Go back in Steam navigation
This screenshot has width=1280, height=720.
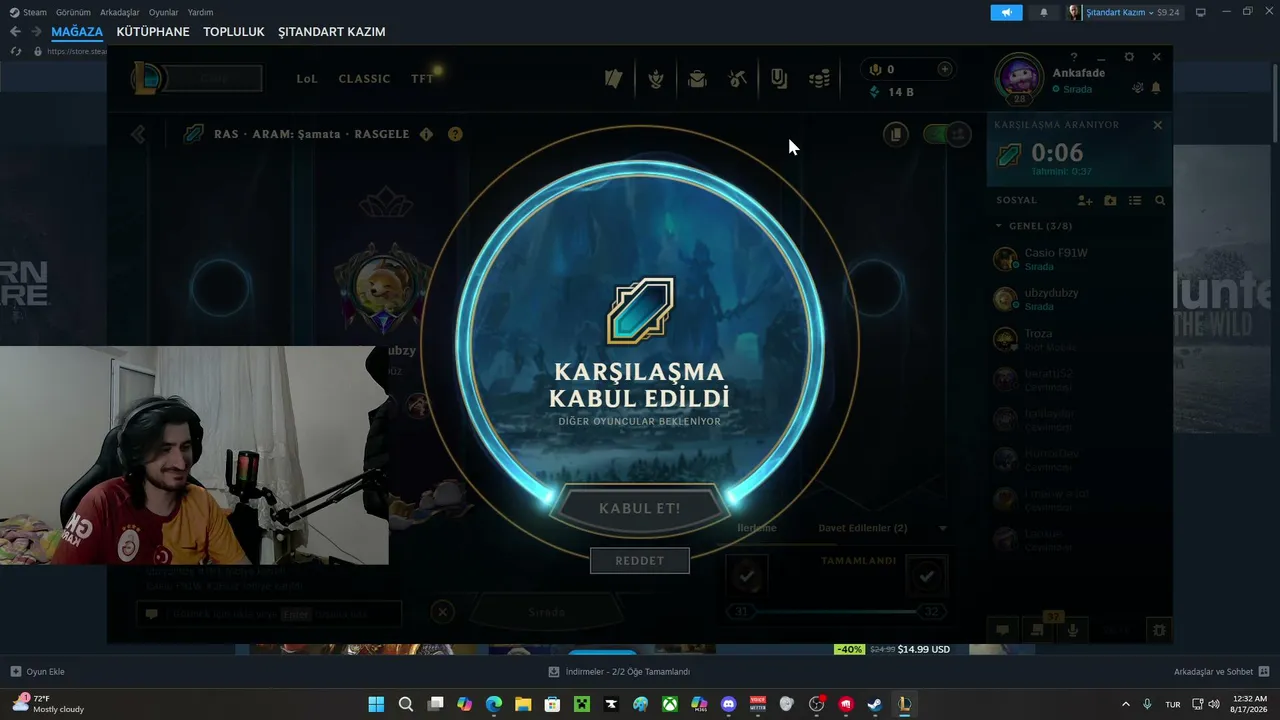pos(15,32)
